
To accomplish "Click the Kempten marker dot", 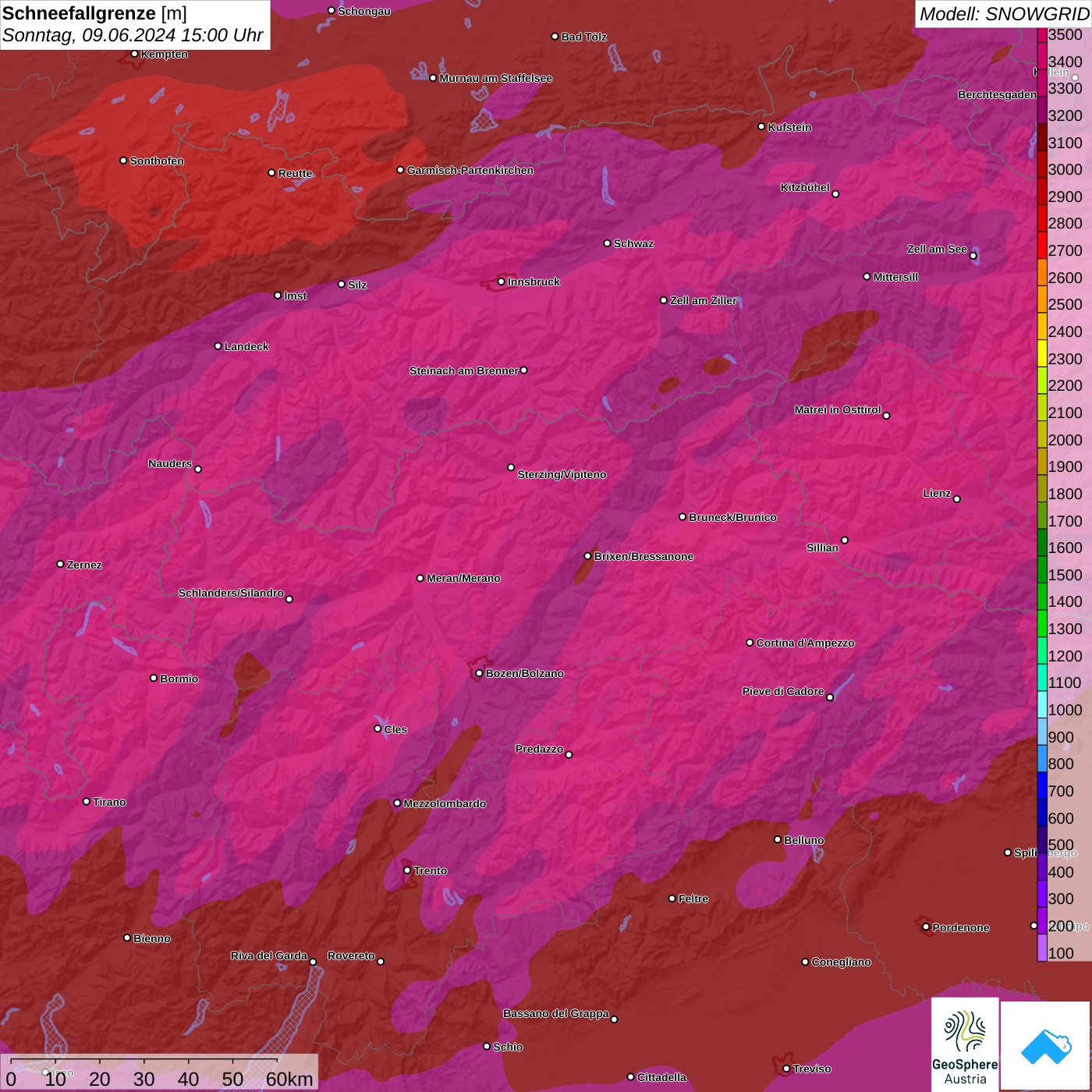I will coord(134,54).
